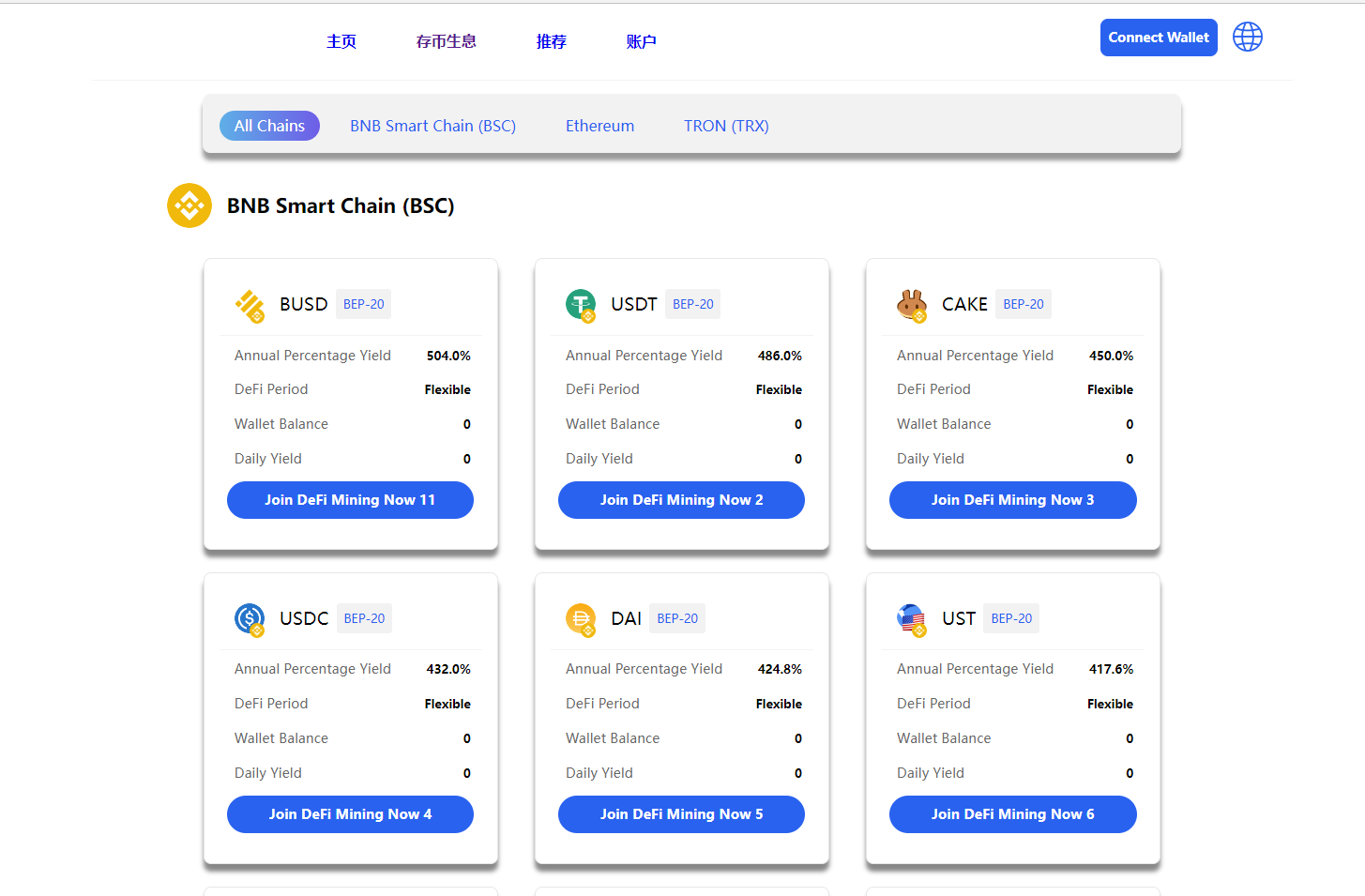The width and height of the screenshot is (1365, 896).
Task: Click the Flexible DeFi period on USDC card
Action: point(447,704)
